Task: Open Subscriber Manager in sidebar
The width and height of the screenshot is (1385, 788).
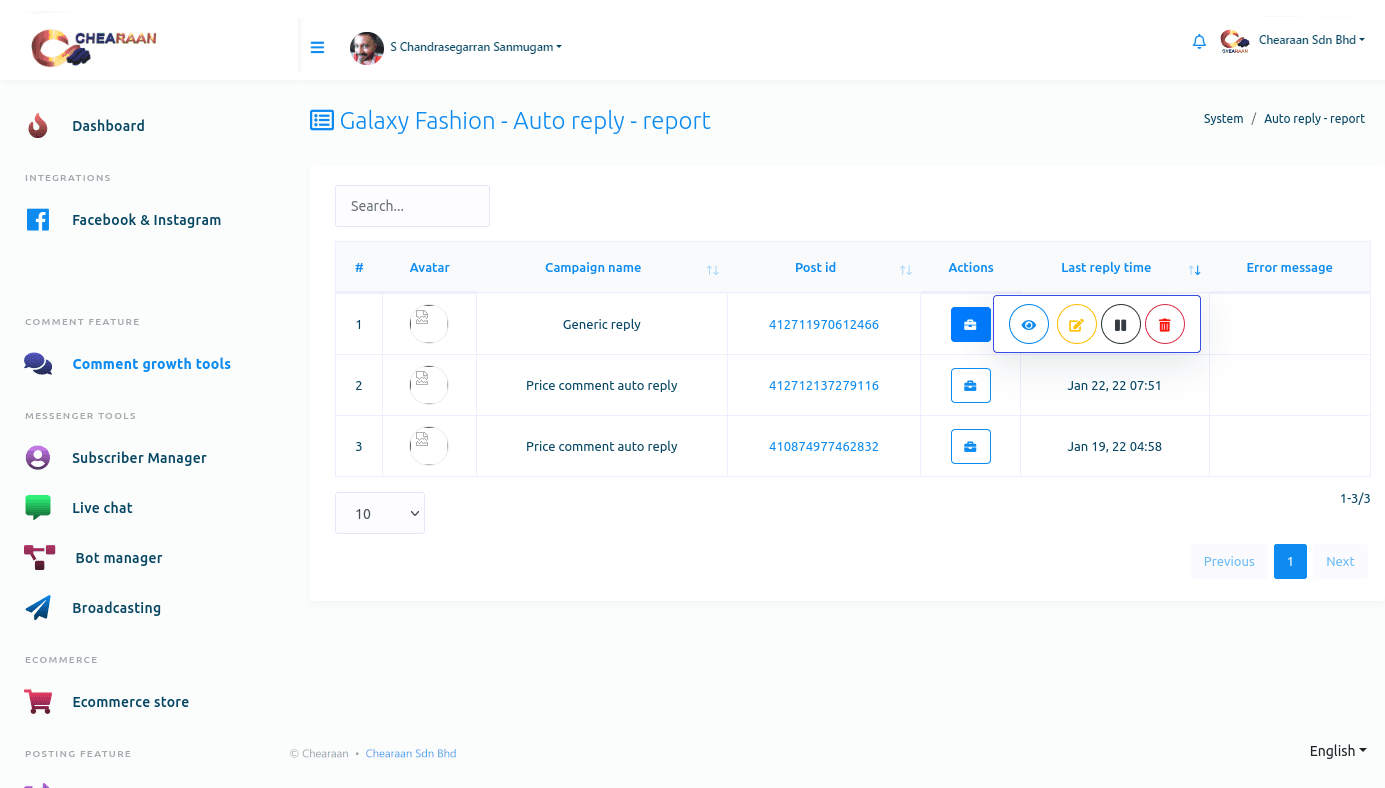Action: pos(139,458)
